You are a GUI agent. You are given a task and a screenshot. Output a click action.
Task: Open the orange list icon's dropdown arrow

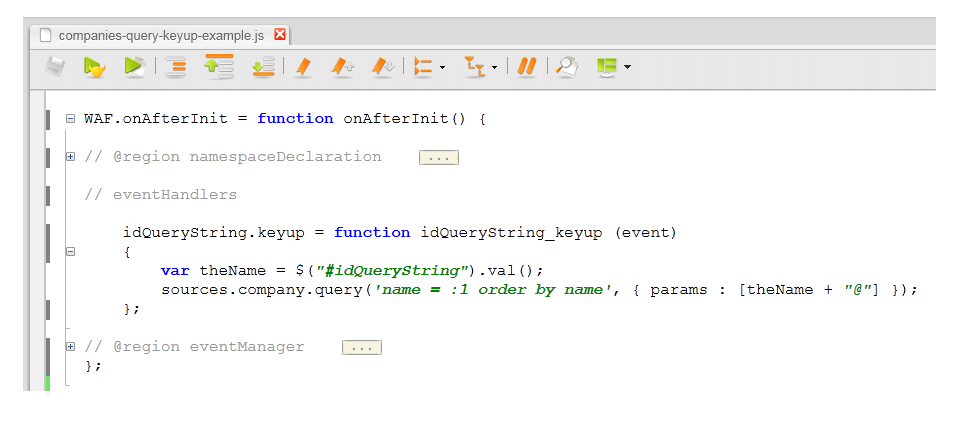pyautogui.click(x=442, y=68)
